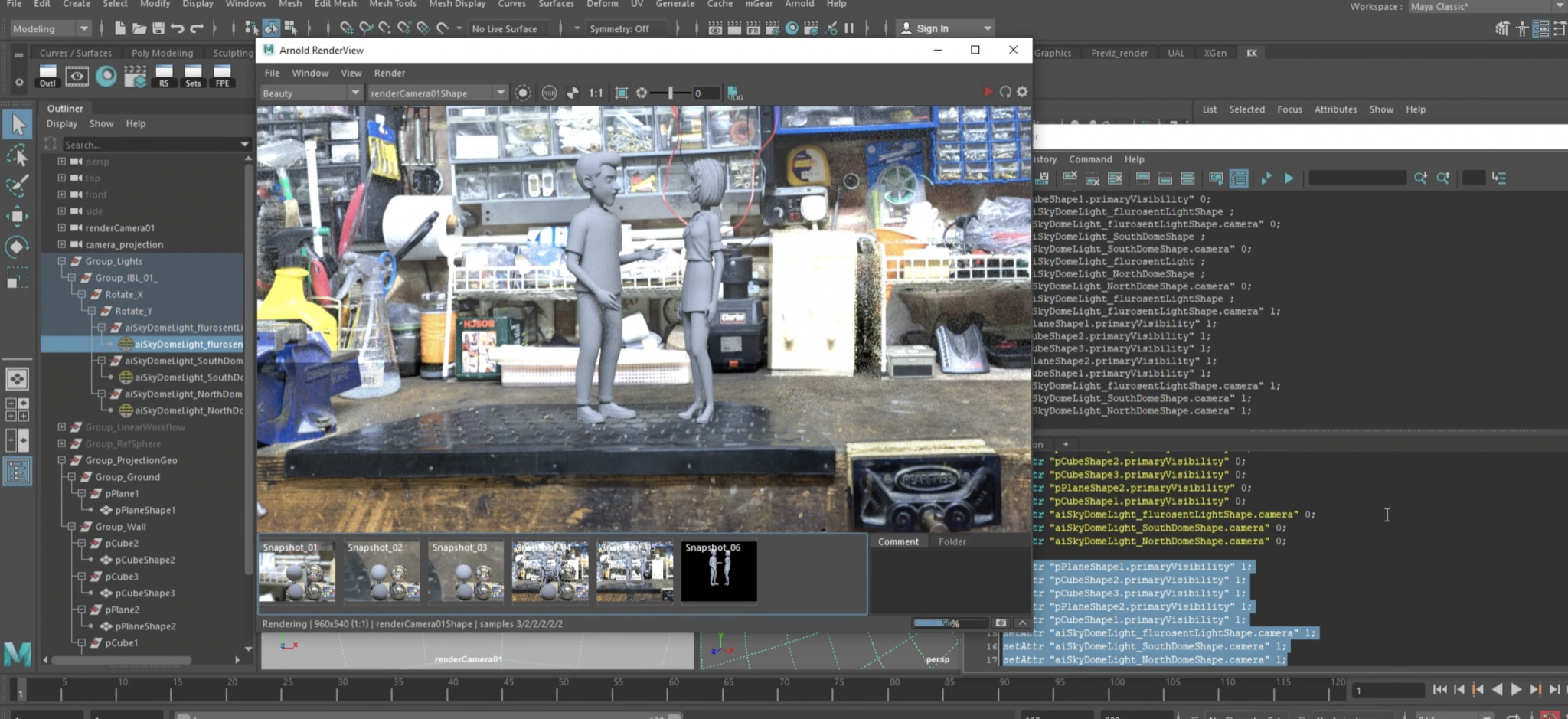Image resolution: width=1568 pixels, height=719 pixels.
Task: Clear history icon in Script Editor
Action: tap(1070, 178)
